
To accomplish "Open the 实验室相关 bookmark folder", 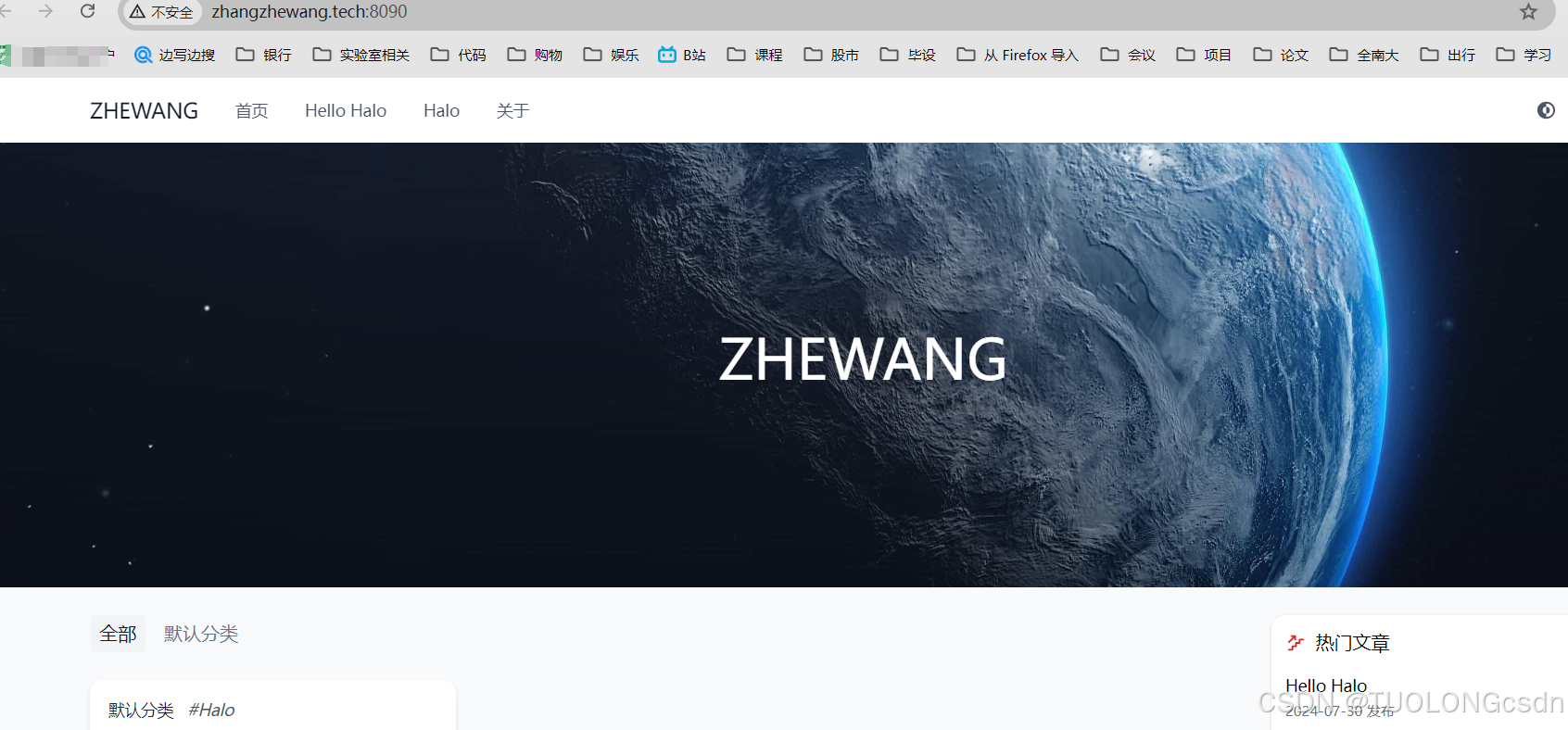I will (x=361, y=55).
